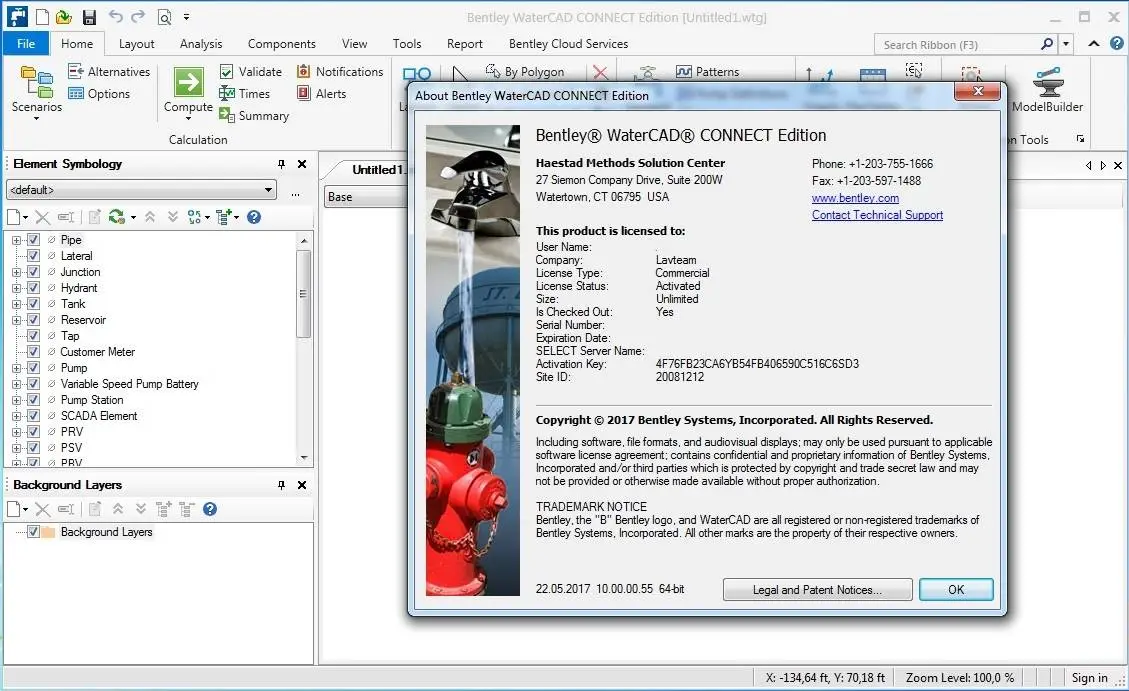Select By Polygon tool
The image size is (1129, 691).
coord(525,71)
